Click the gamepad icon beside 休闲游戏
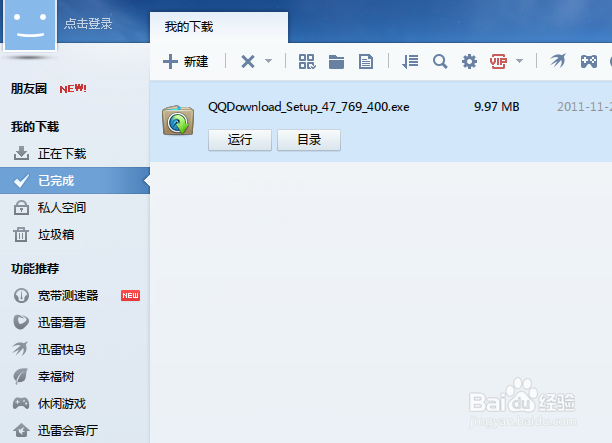This screenshot has height=443, width=612. click(x=21, y=403)
